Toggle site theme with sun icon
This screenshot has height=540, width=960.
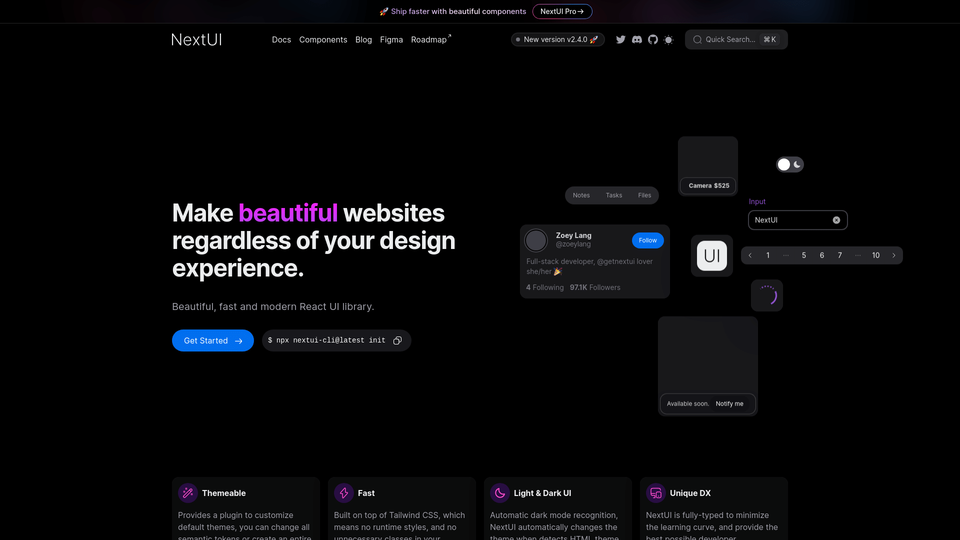pyautogui.click(x=669, y=40)
